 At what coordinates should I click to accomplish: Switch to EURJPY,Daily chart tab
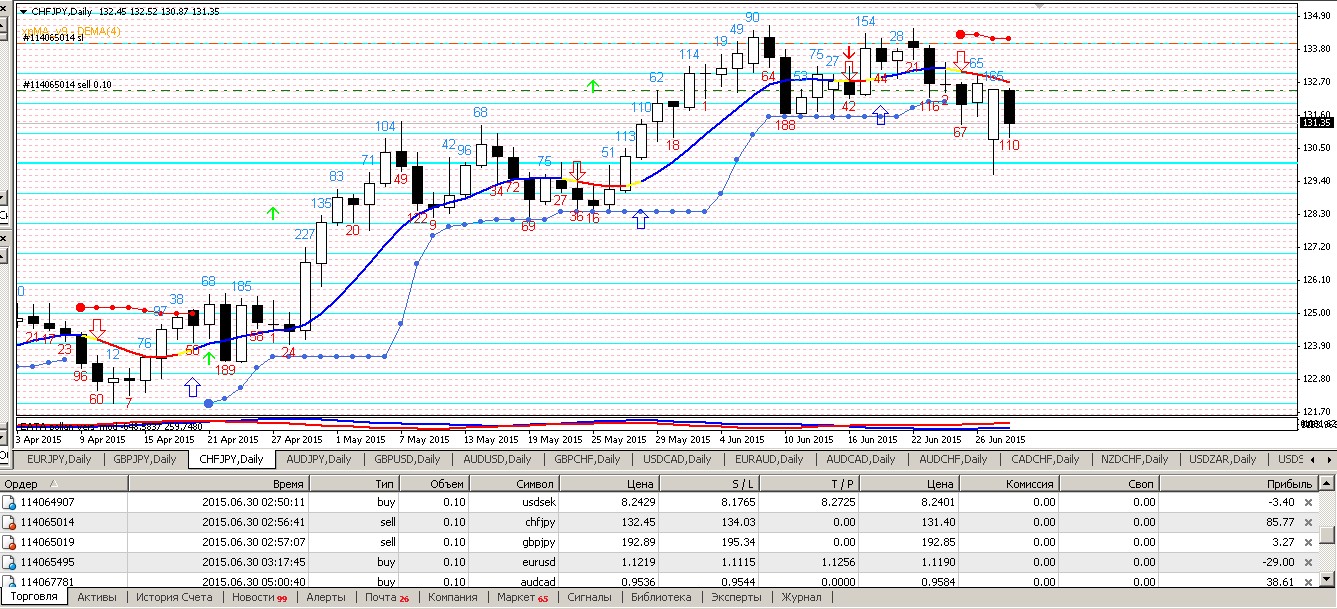tap(57, 459)
